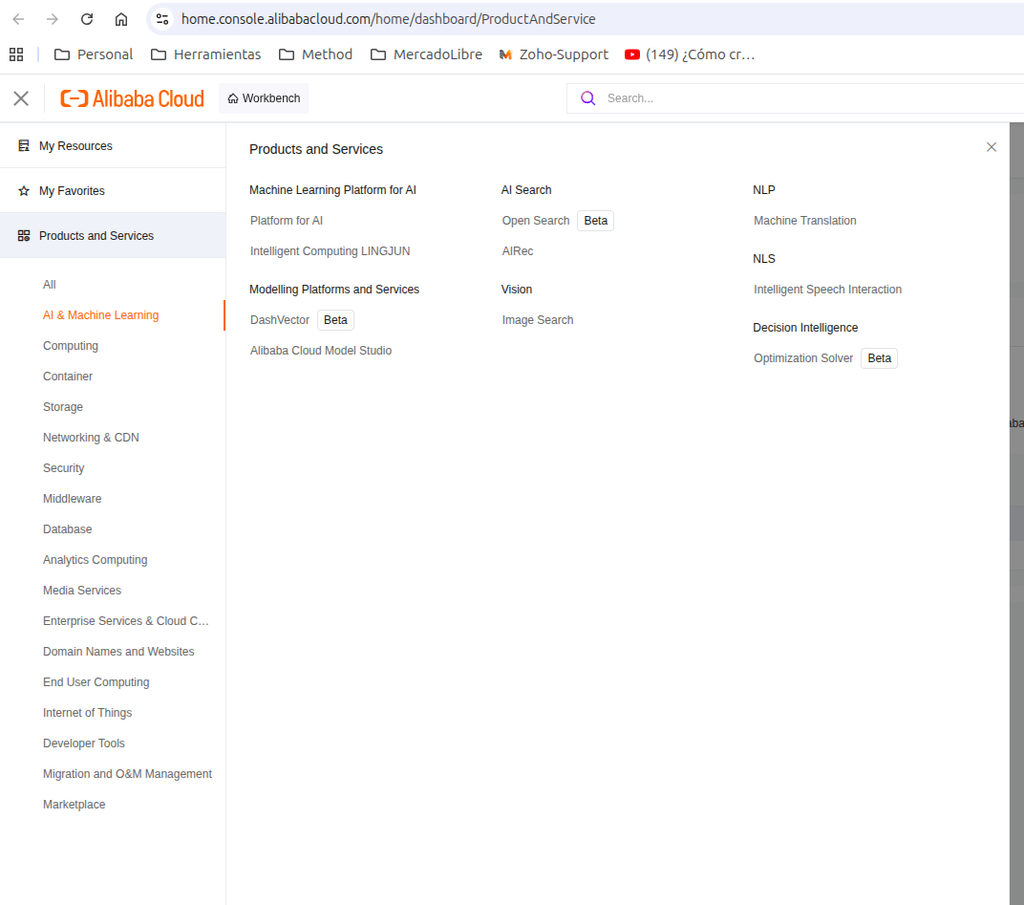
Task: Select the Container category
Action: coord(68,376)
